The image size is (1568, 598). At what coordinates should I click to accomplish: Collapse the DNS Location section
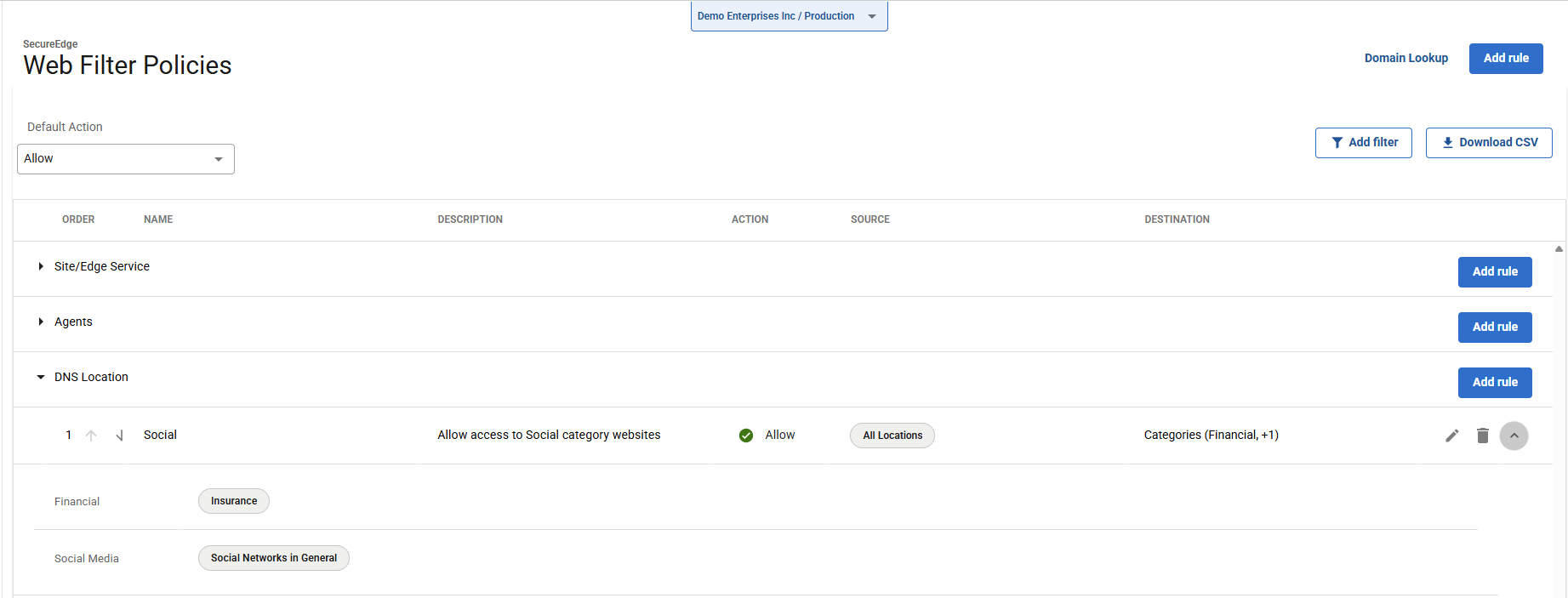pos(41,377)
